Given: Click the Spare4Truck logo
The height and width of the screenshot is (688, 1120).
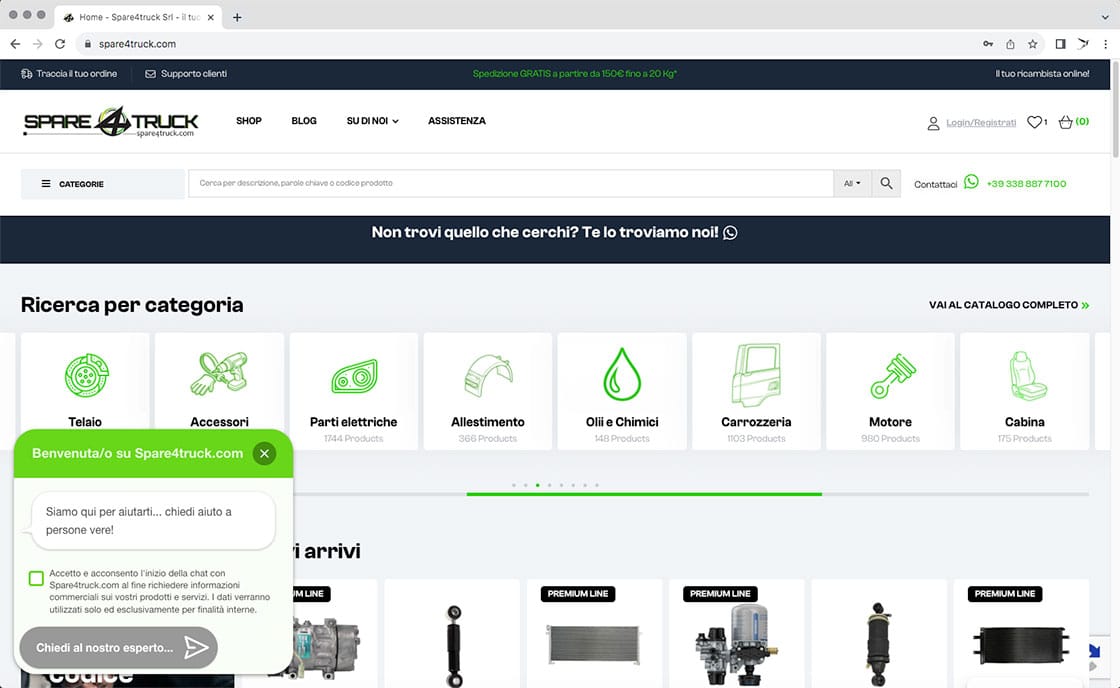Looking at the screenshot, I should 111,121.
